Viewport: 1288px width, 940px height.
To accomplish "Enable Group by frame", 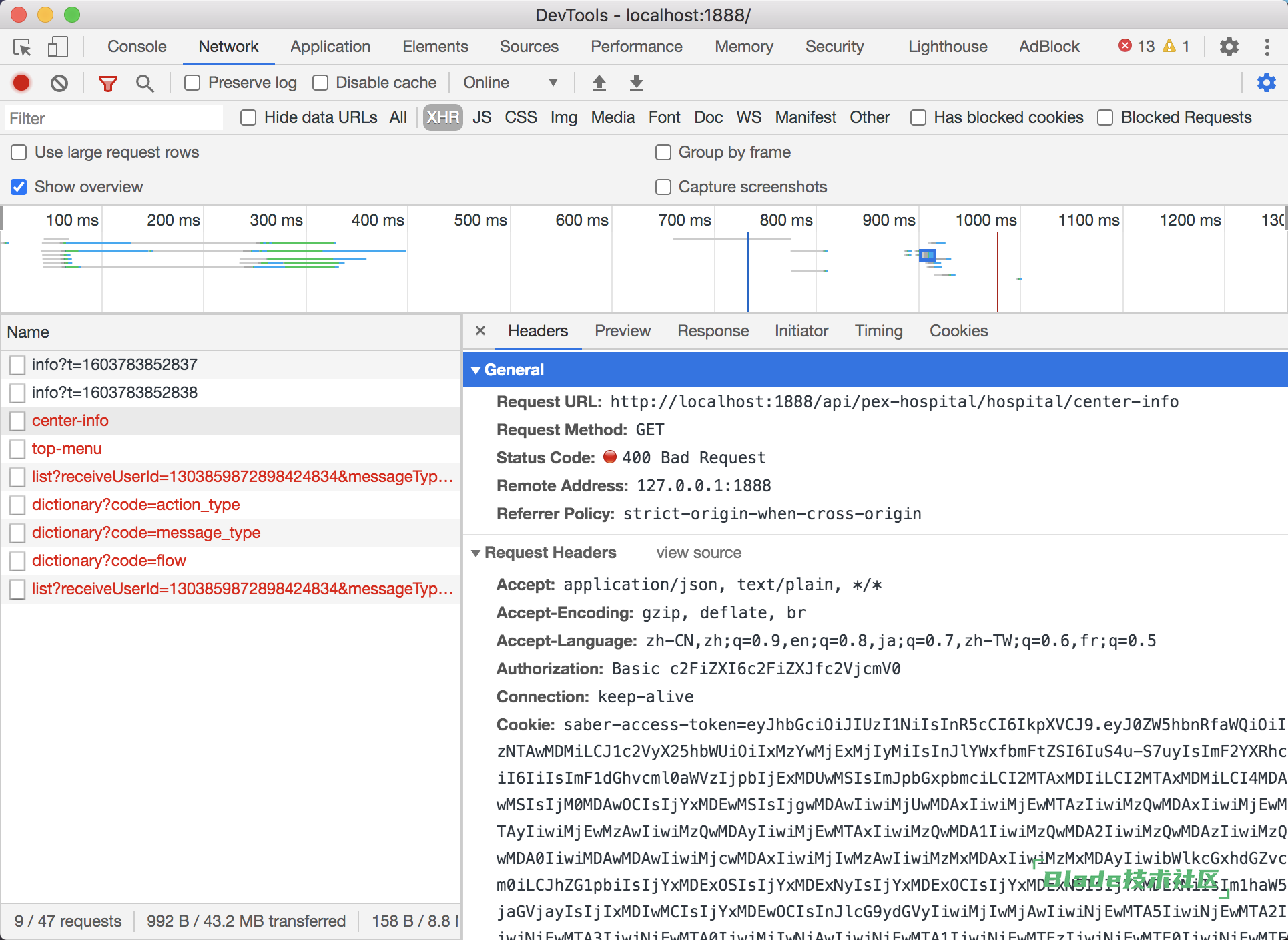I will (x=663, y=152).
